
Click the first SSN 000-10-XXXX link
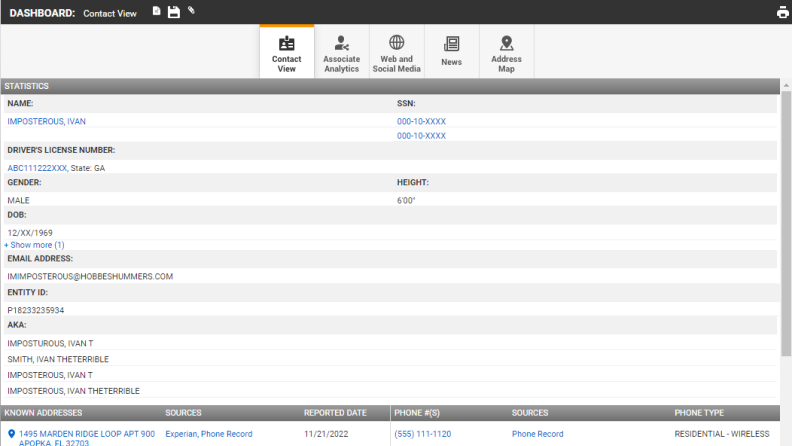click(x=421, y=121)
